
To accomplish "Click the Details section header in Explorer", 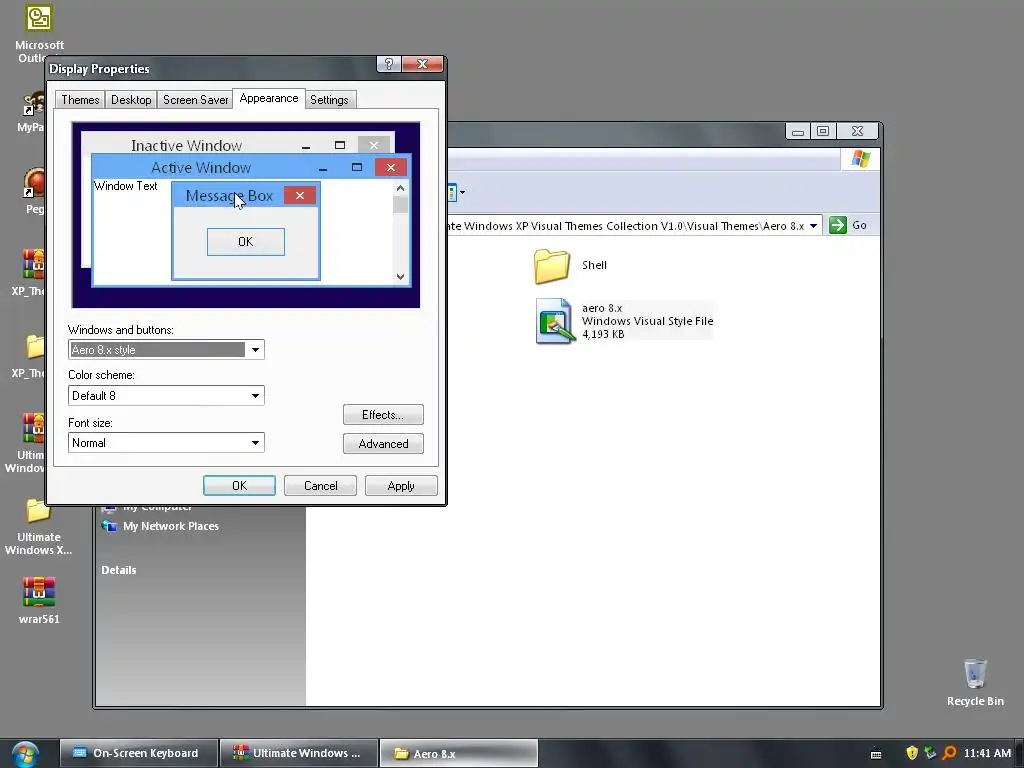I will click(x=119, y=570).
